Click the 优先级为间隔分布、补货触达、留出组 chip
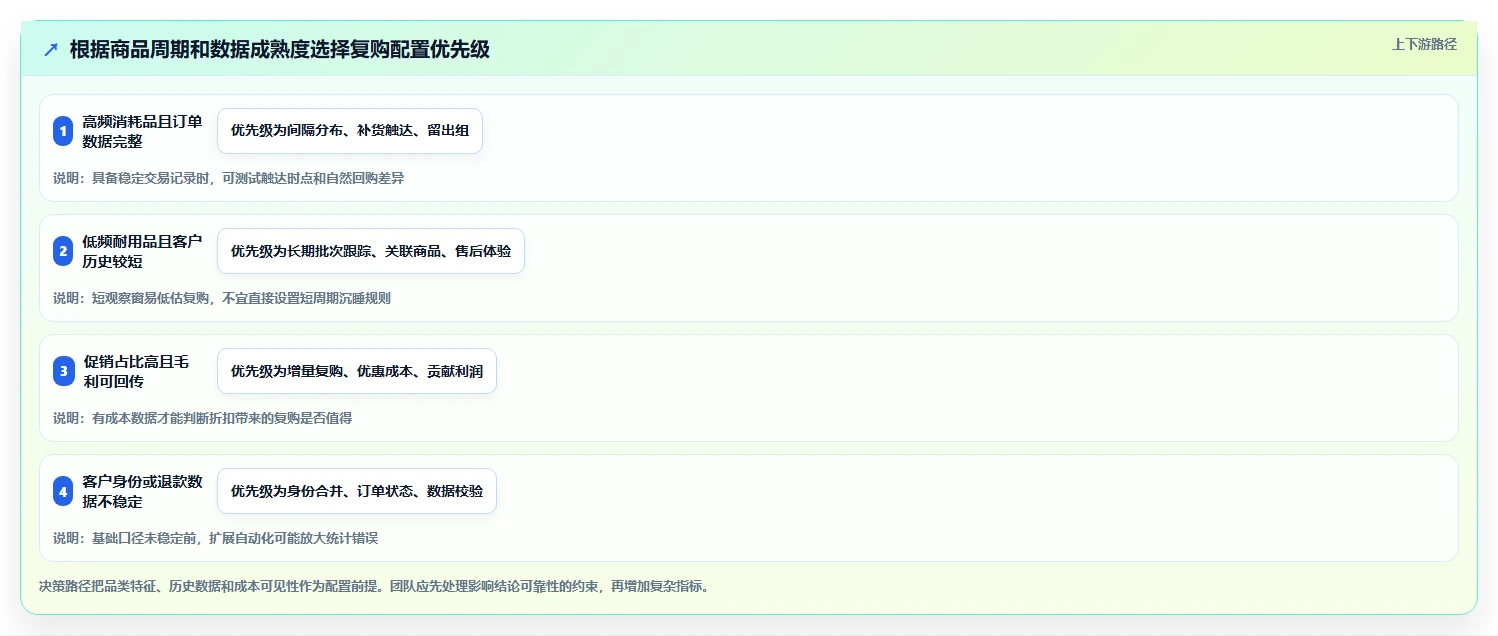Image resolution: width=1498 pixels, height=636 pixels. point(350,131)
